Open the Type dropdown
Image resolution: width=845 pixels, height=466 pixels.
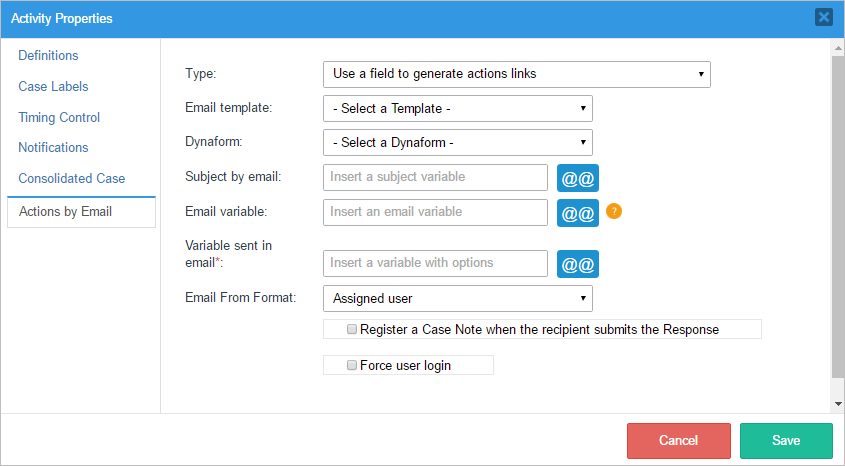(516, 74)
